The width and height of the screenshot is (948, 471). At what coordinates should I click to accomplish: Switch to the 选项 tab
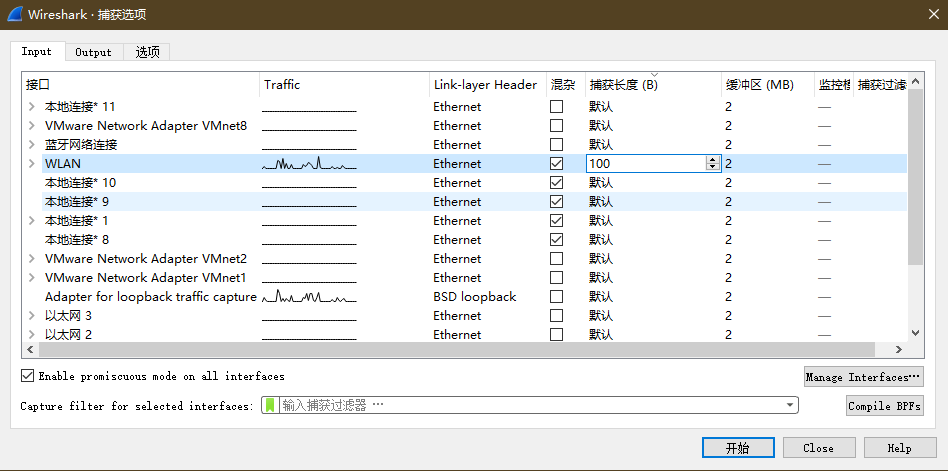(x=147, y=53)
